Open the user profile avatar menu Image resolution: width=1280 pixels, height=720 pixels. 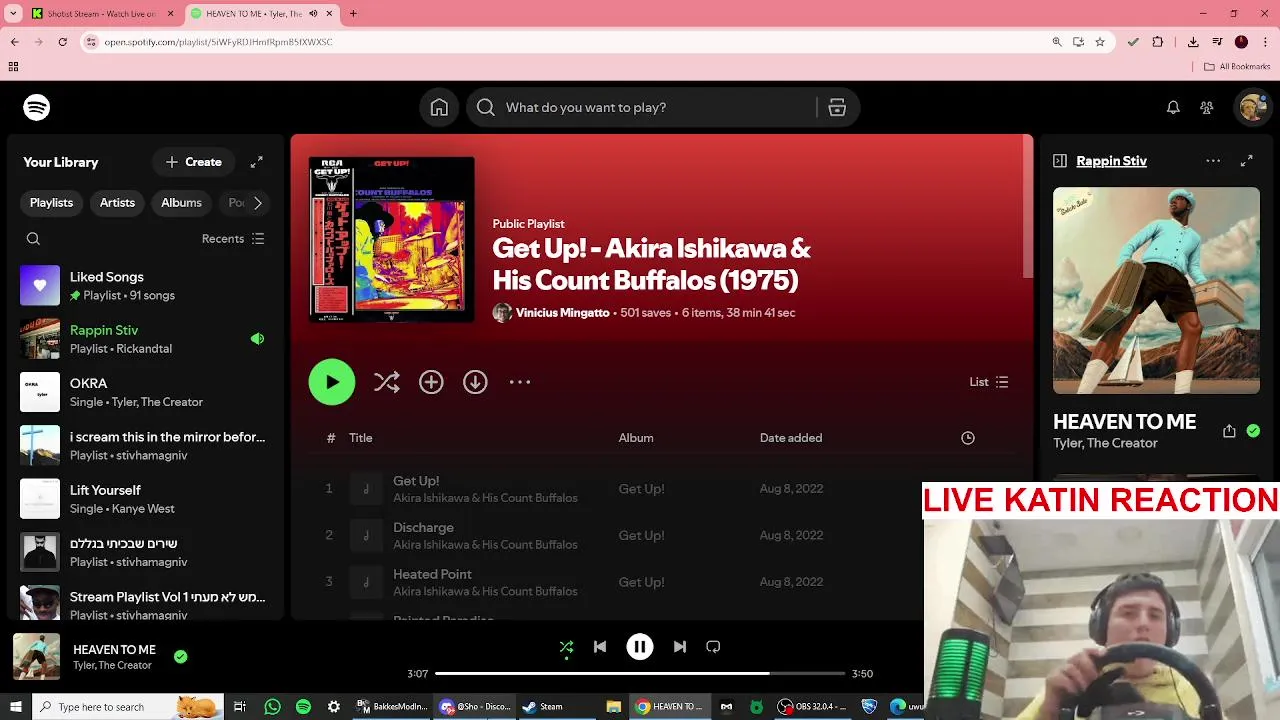coord(1252,107)
